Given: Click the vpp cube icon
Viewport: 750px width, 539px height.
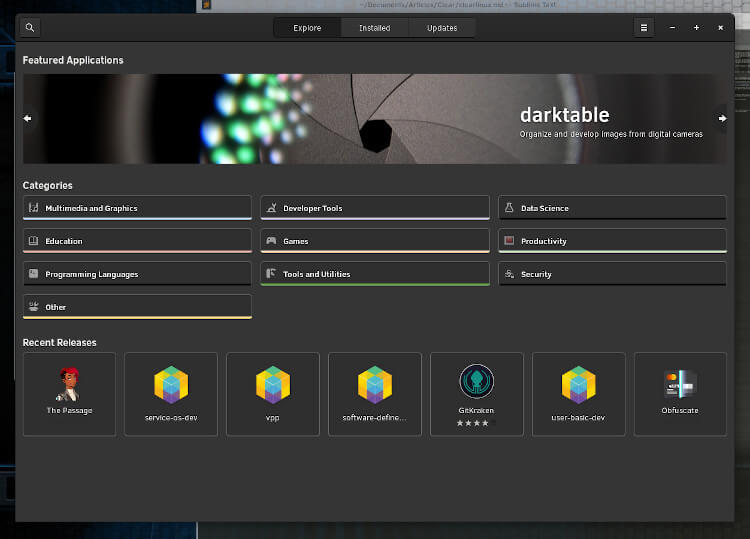Looking at the screenshot, I should 273,385.
